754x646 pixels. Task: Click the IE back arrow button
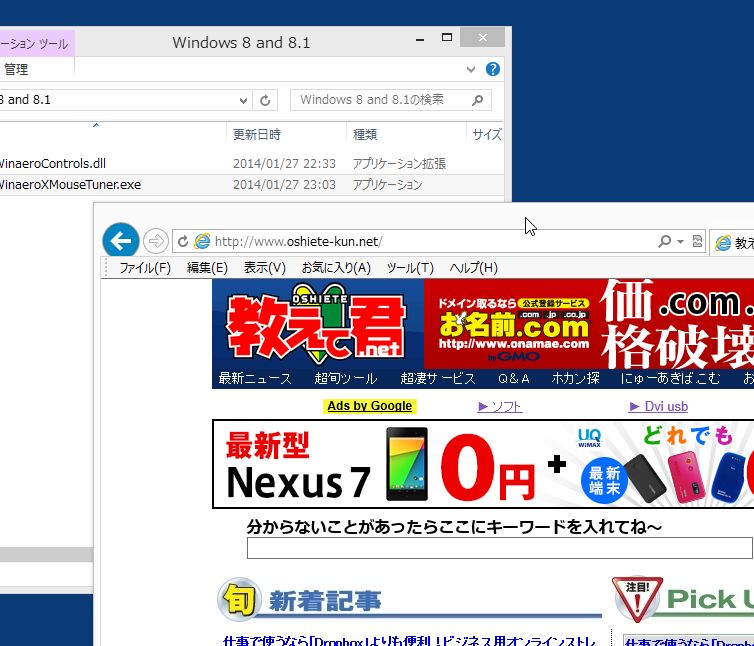pos(121,240)
